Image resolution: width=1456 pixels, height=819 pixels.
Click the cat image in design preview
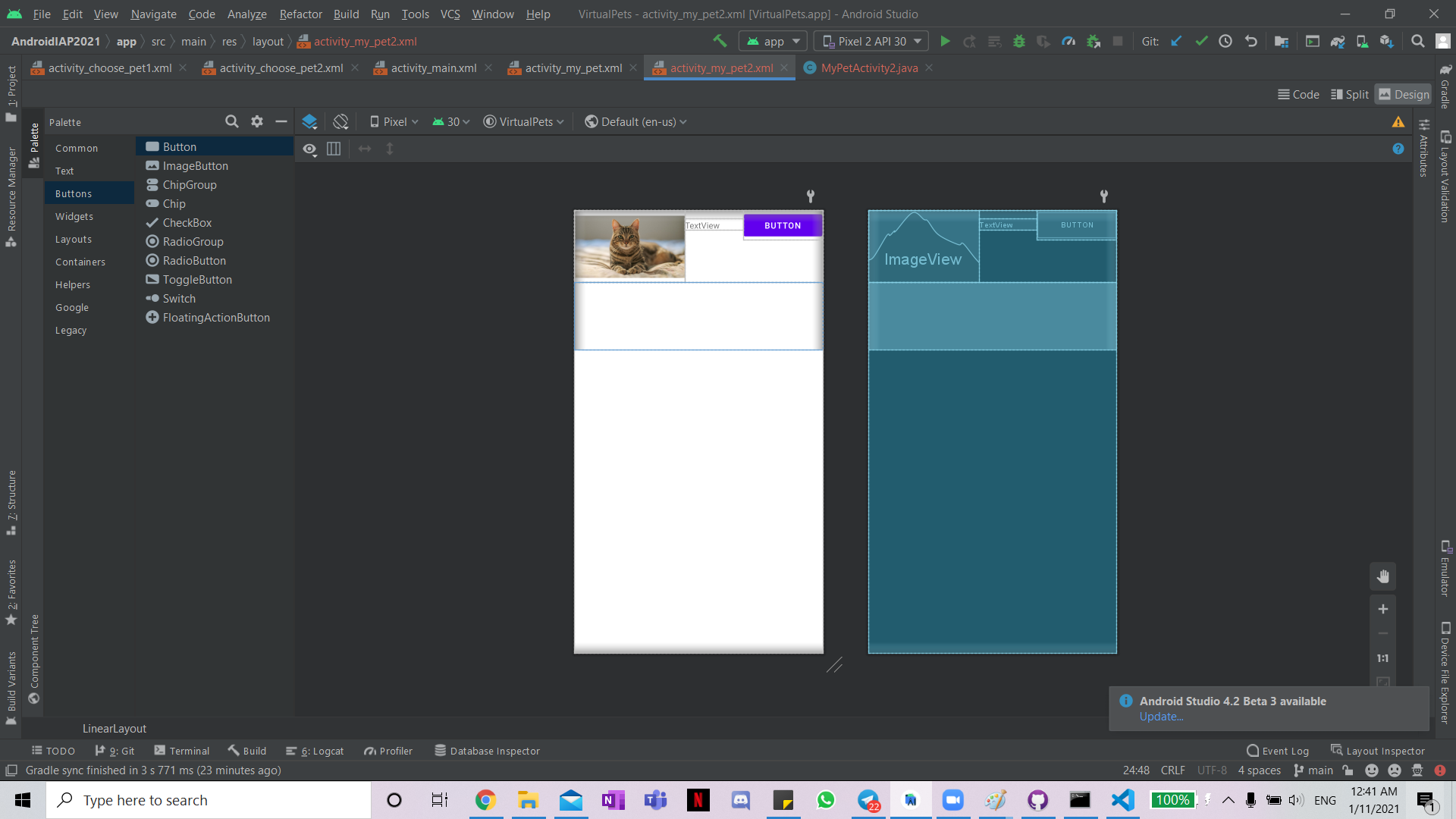click(x=629, y=246)
